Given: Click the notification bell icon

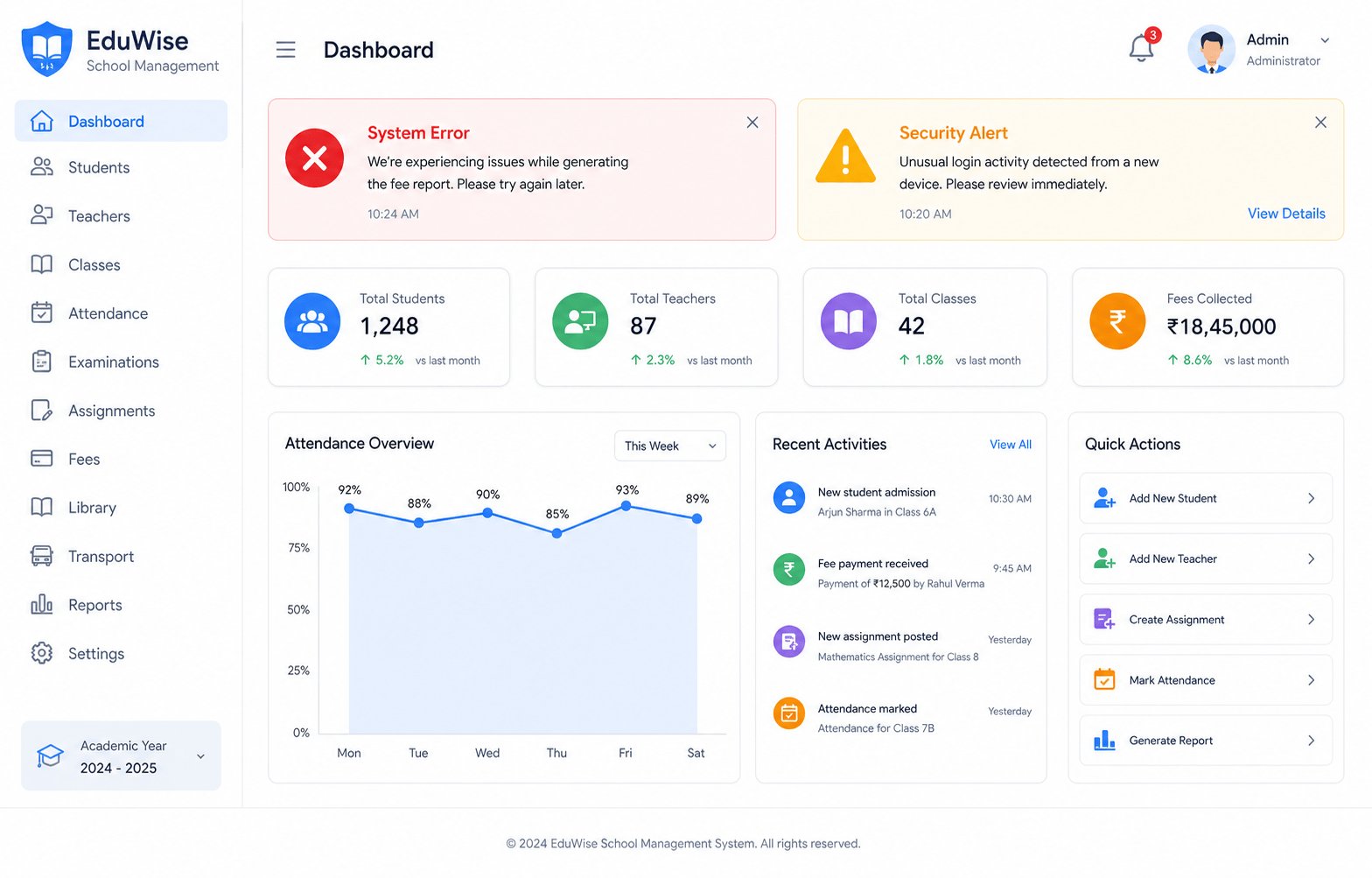Looking at the screenshot, I should pos(1142,47).
